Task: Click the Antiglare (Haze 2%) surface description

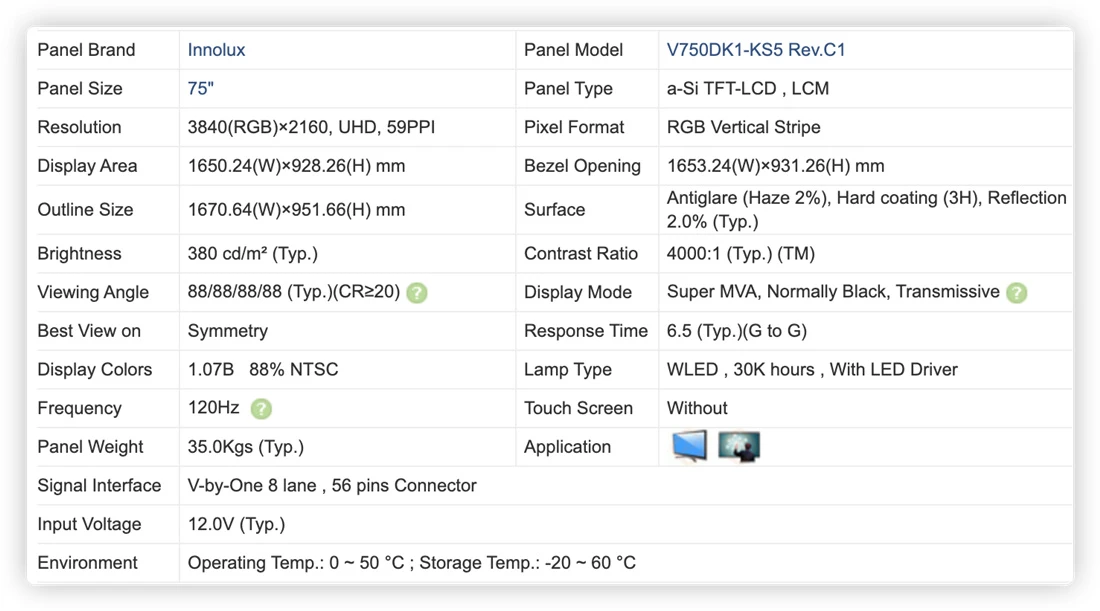Action: click(866, 210)
